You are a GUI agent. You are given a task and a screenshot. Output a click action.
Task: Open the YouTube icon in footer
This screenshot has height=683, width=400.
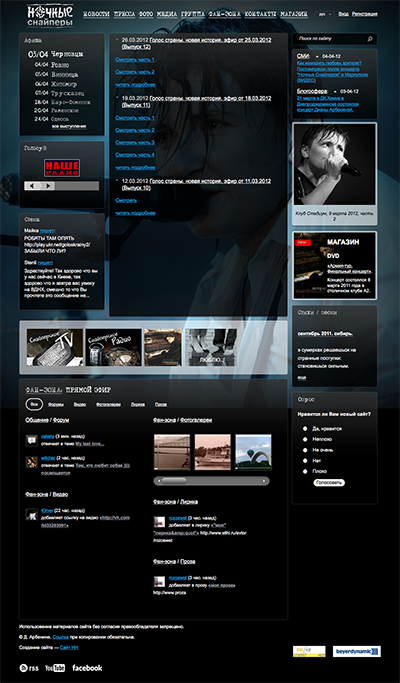tap(54, 668)
